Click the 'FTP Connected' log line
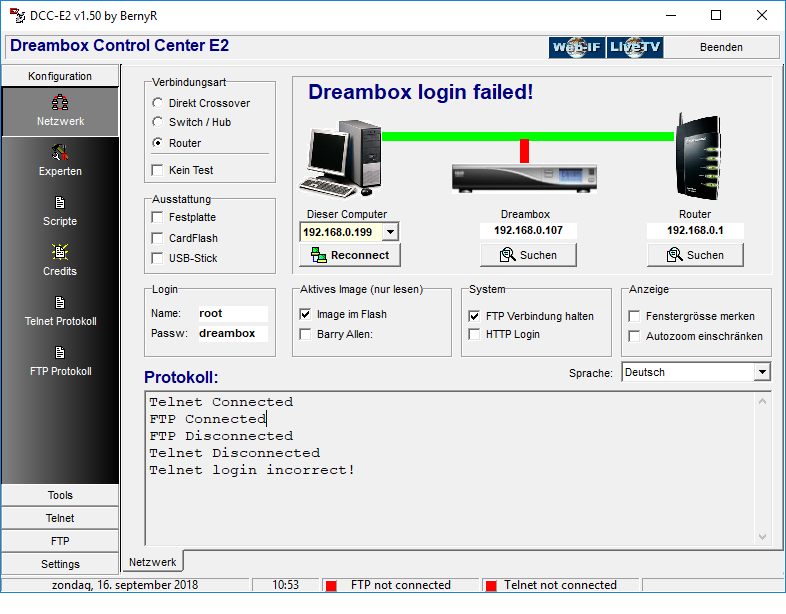The height and width of the screenshot is (614, 786). [x=208, y=419]
